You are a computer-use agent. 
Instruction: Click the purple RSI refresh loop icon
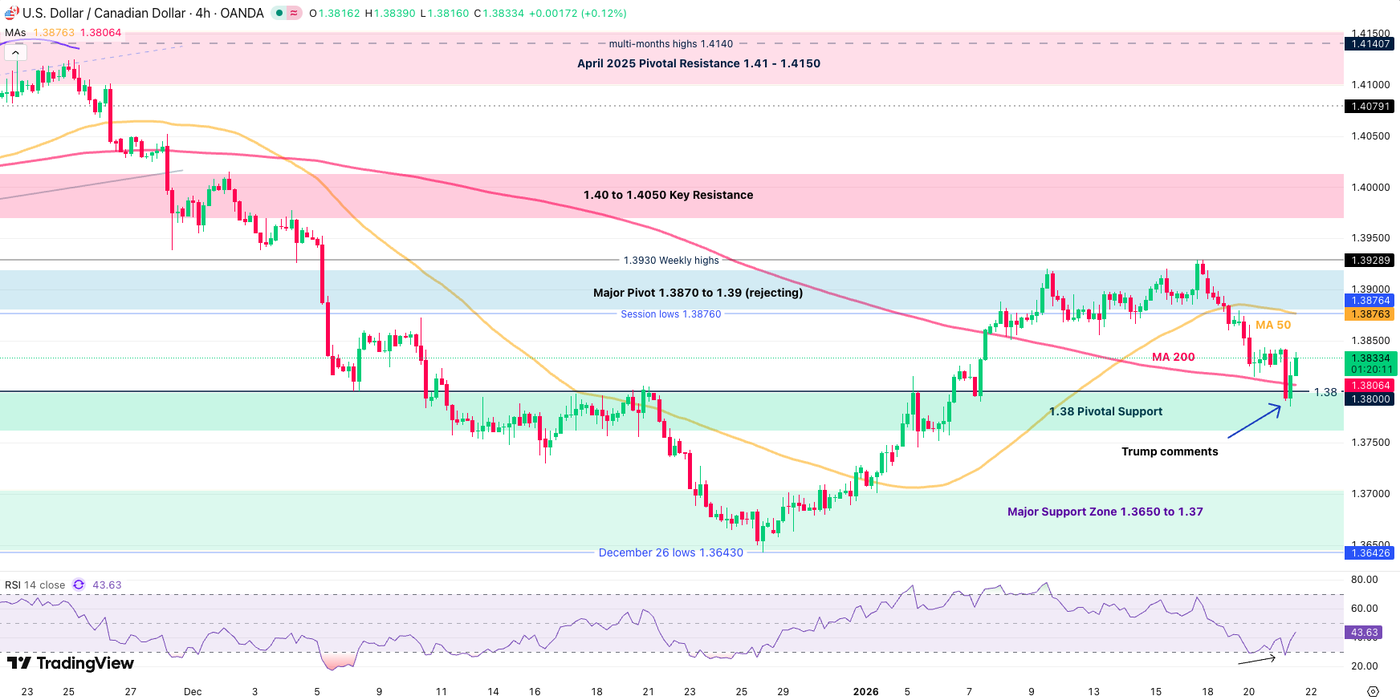point(79,585)
